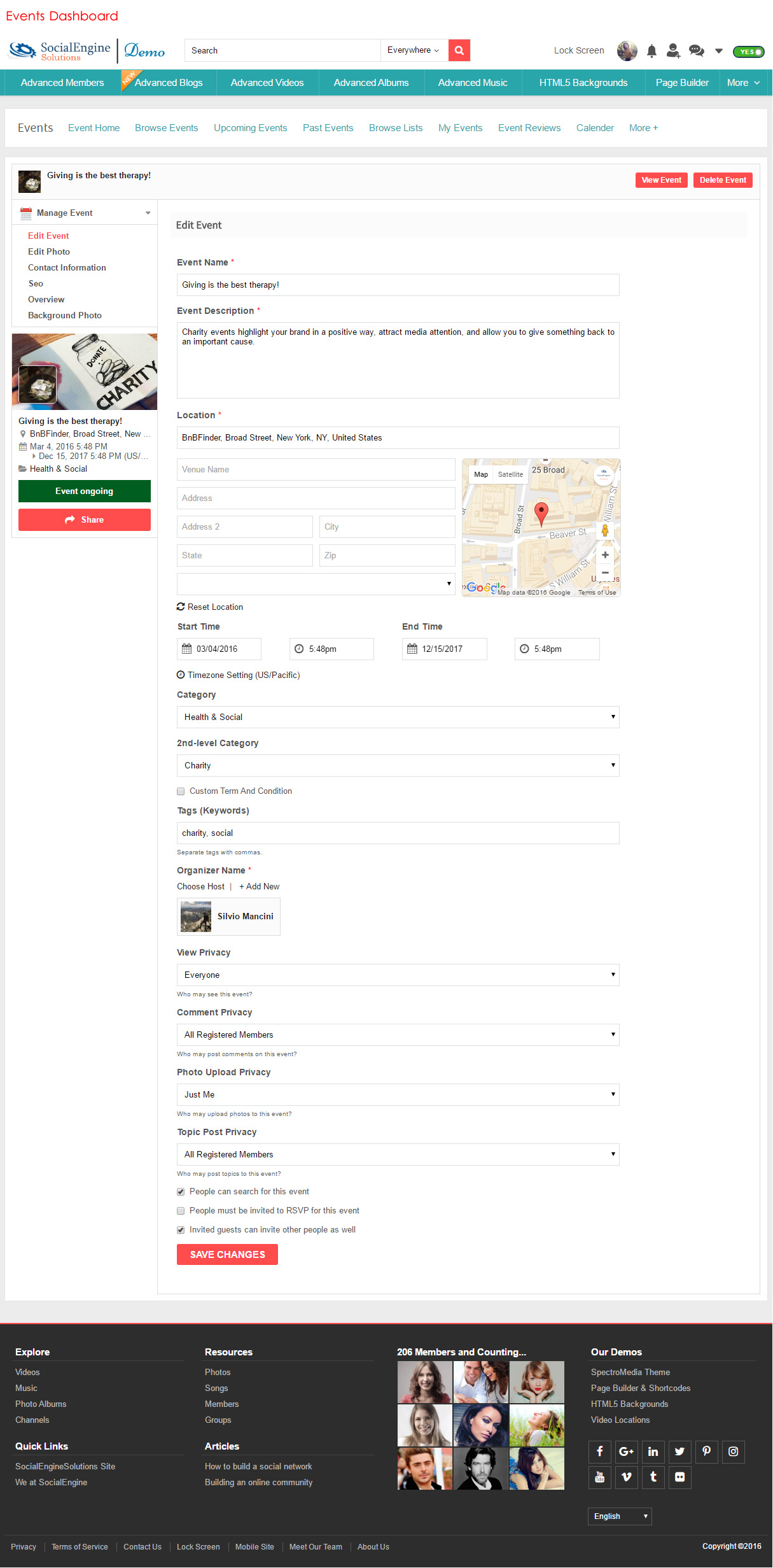Click the Facebook icon in footer

click(599, 1451)
